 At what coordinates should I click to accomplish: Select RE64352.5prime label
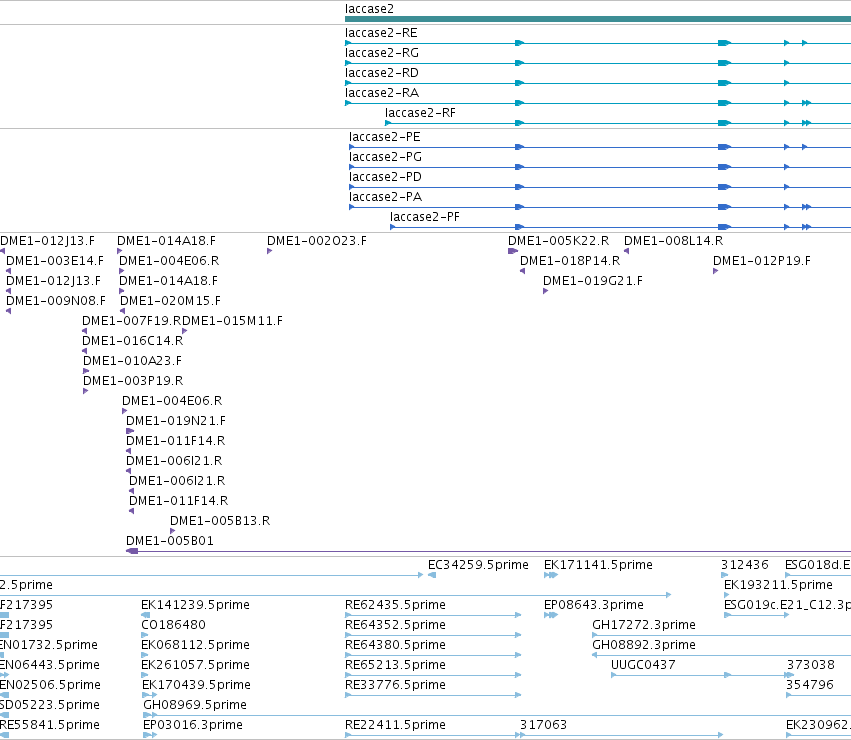(x=395, y=625)
